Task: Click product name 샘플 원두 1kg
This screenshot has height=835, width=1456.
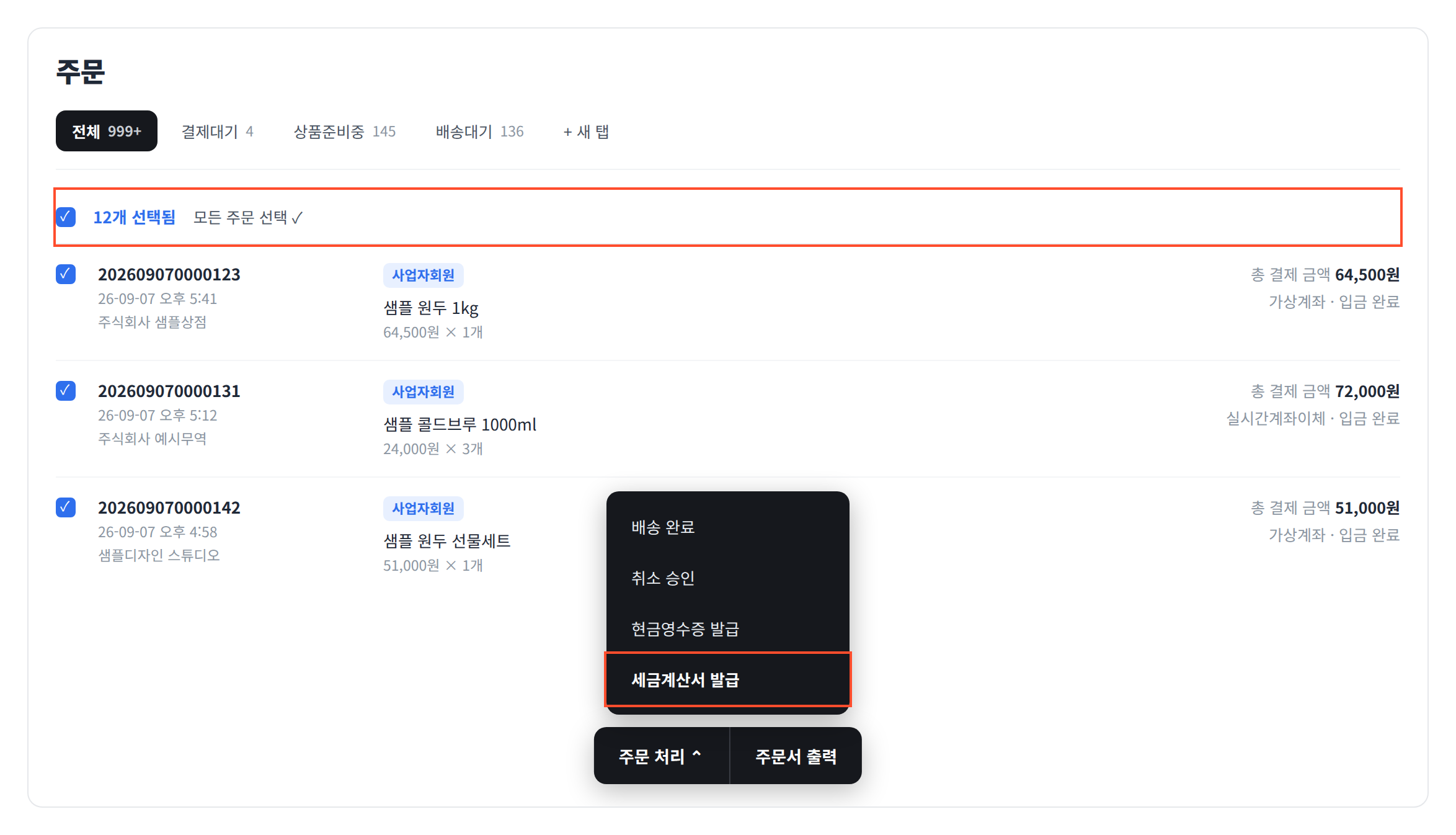Action: tap(431, 308)
